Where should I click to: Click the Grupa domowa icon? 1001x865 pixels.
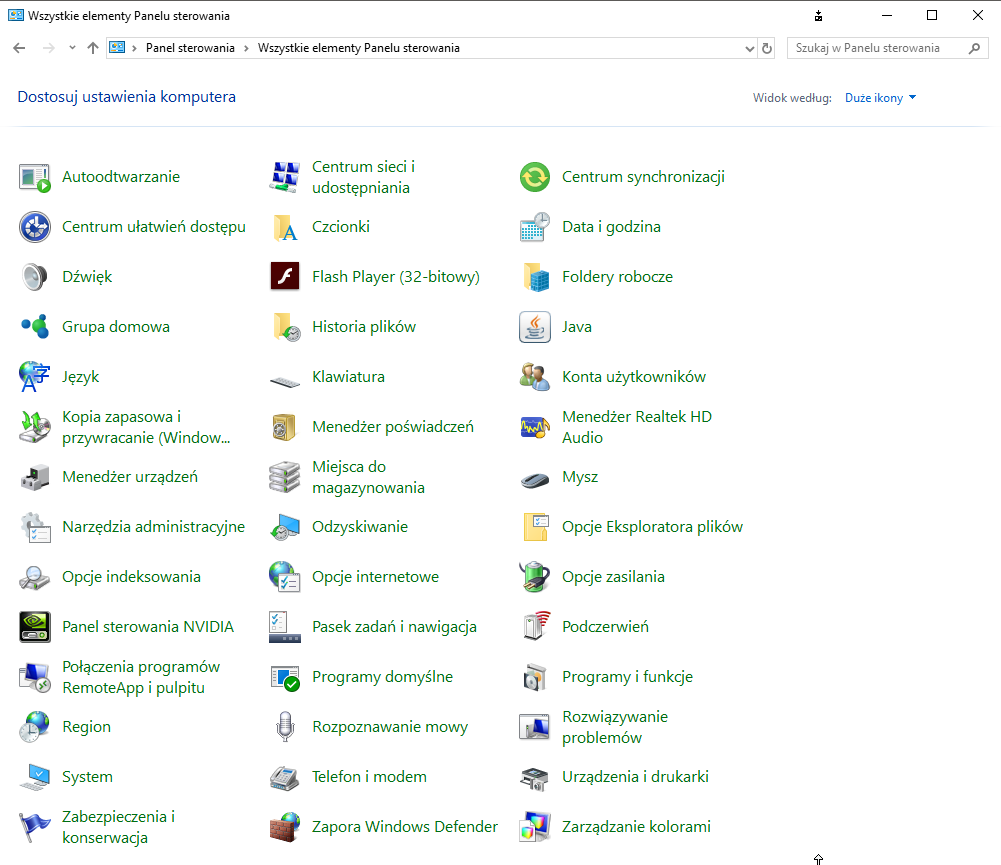click(35, 327)
